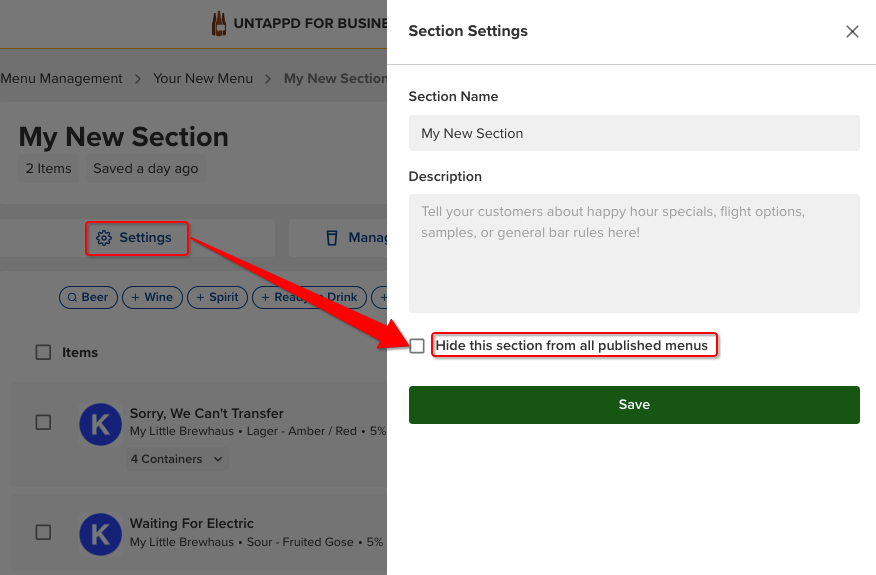Open Your New Menu breadcrumb
The height and width of the screenshot is (575, 876).
point(203,78)
